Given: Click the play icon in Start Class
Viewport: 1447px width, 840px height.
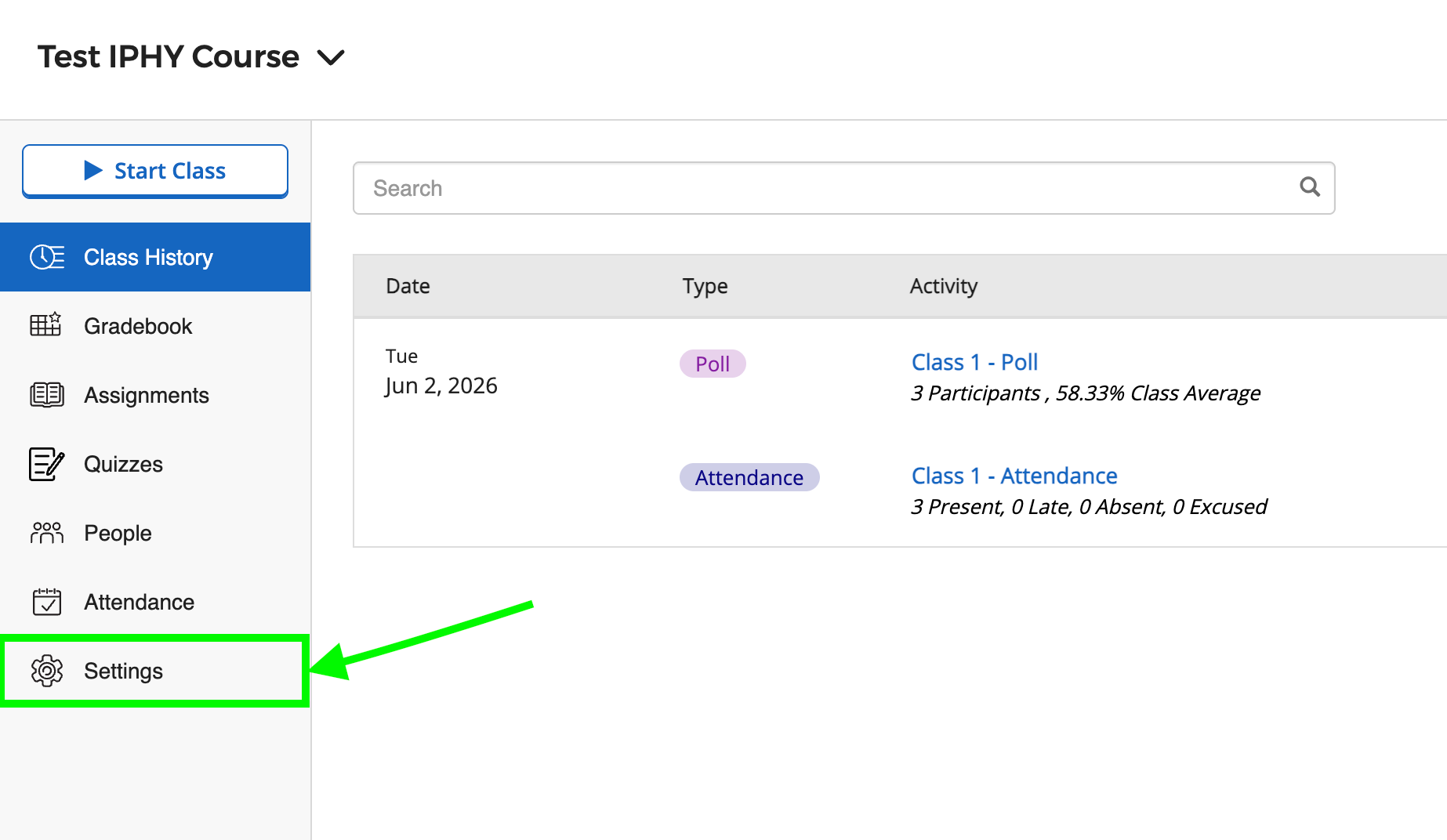Looking at the screenshot, I should [93, 170].
